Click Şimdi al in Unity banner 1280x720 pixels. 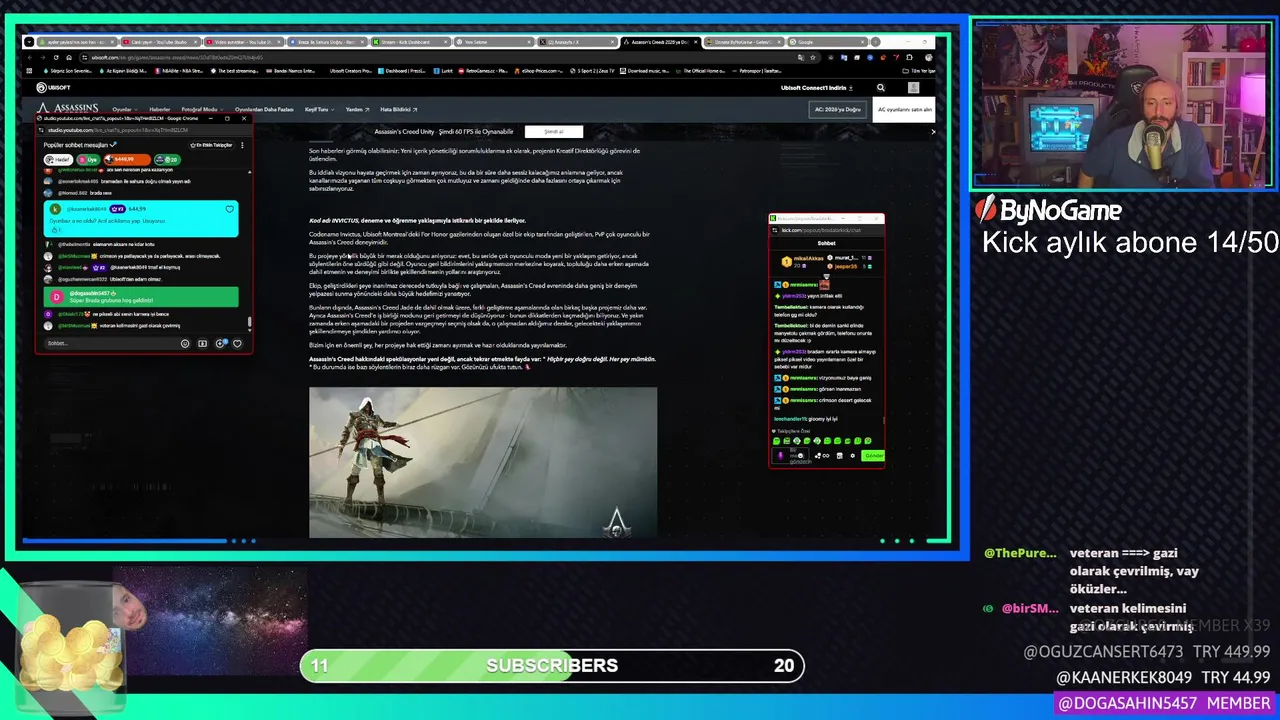[553, 132]
